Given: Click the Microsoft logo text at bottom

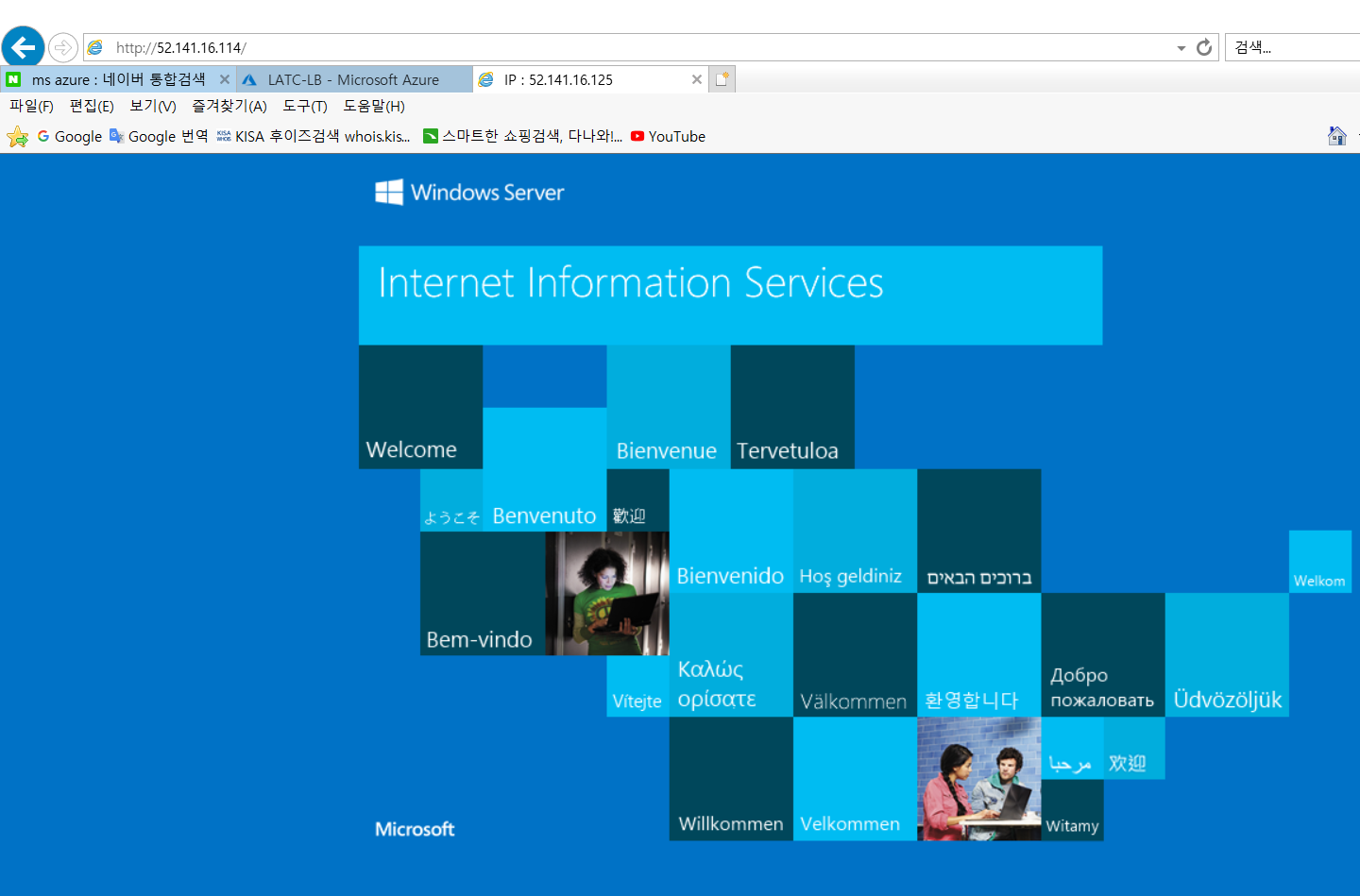Looking at the screenshot, I should coord(415,829).
